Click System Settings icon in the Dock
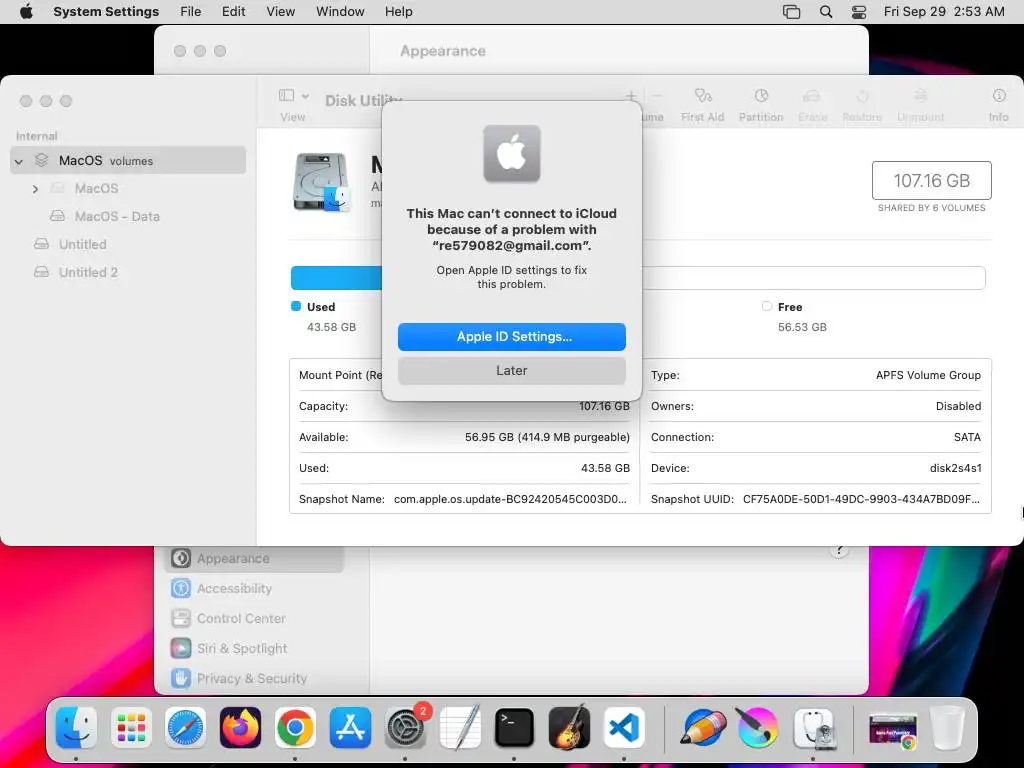 tap(405, 727)
